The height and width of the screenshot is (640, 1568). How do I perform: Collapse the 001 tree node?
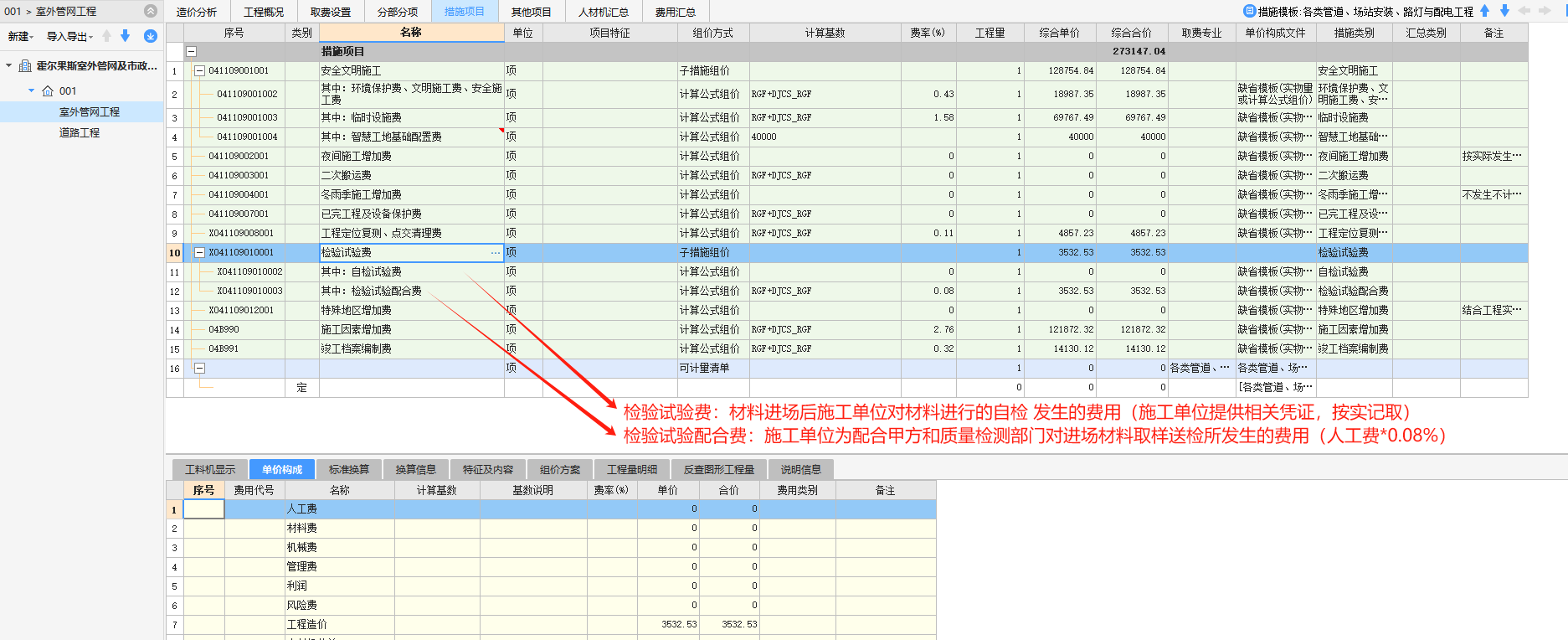coord(32,90)
